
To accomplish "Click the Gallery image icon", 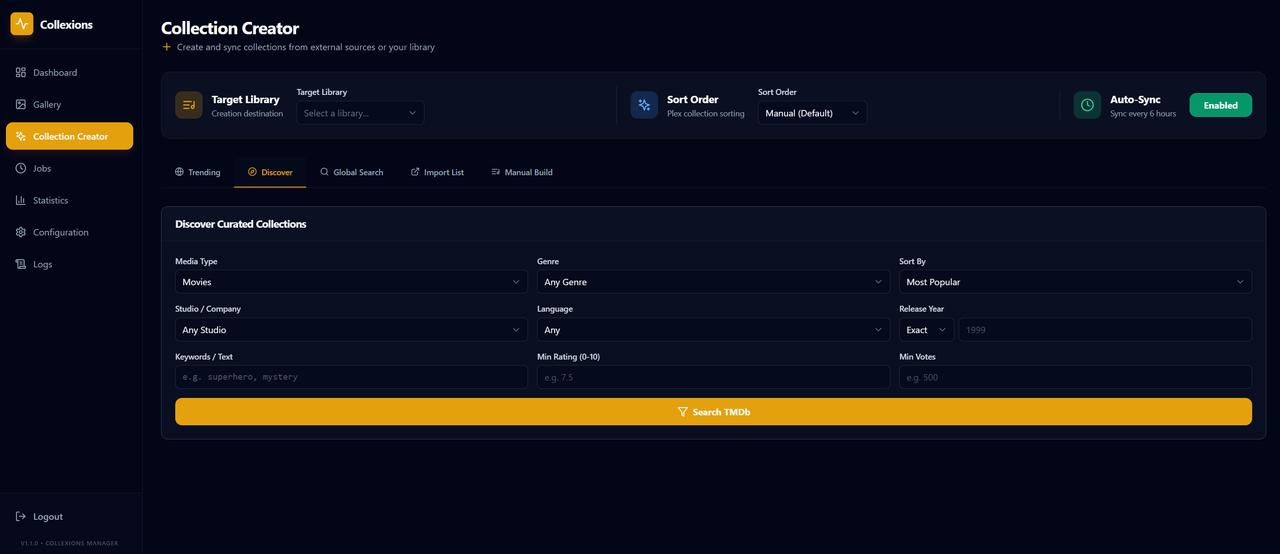I will pos(21,105).
